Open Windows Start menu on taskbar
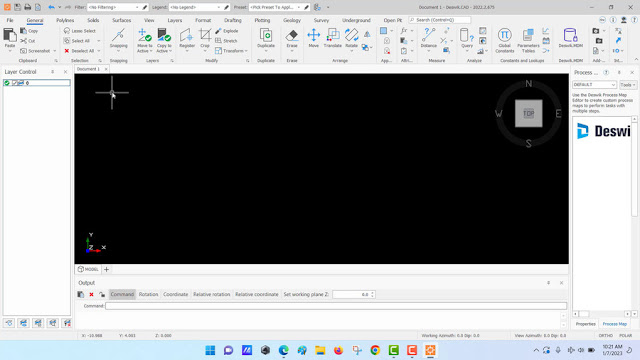Viewport: 640px width, 360px height. pyautogui.click(x=210, y=350)
